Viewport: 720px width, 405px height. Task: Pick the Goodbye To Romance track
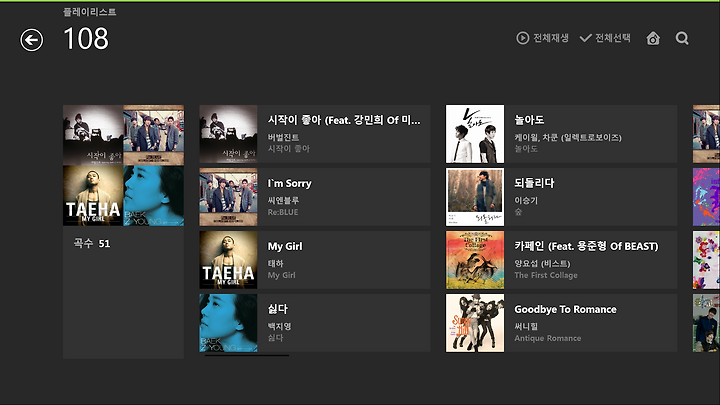pos(561,323)
